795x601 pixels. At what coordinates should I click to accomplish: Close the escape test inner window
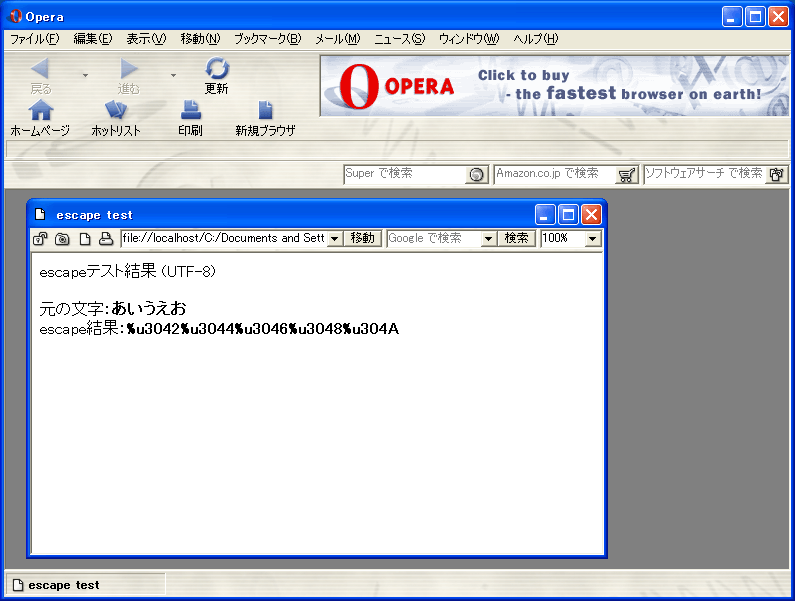point(591,215)
